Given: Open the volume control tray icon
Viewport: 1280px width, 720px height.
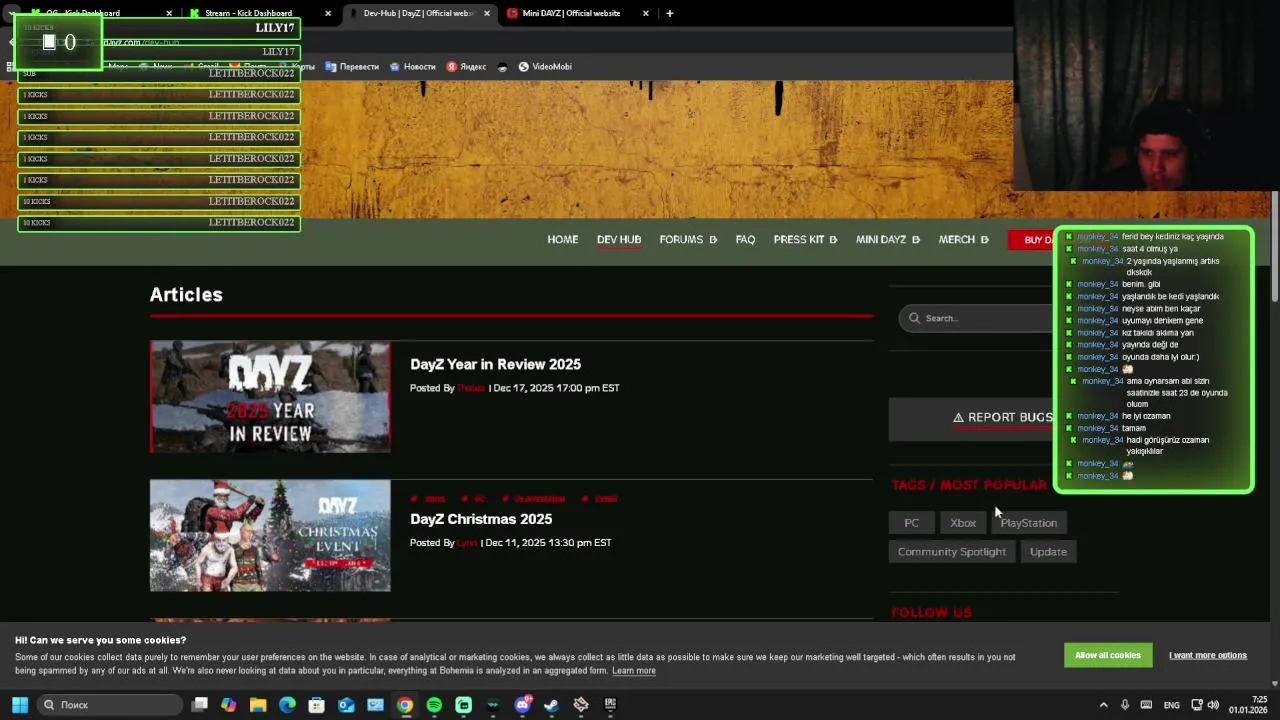Looking at the screenshot, I should pyautogui.click(x=1213, y=705).
